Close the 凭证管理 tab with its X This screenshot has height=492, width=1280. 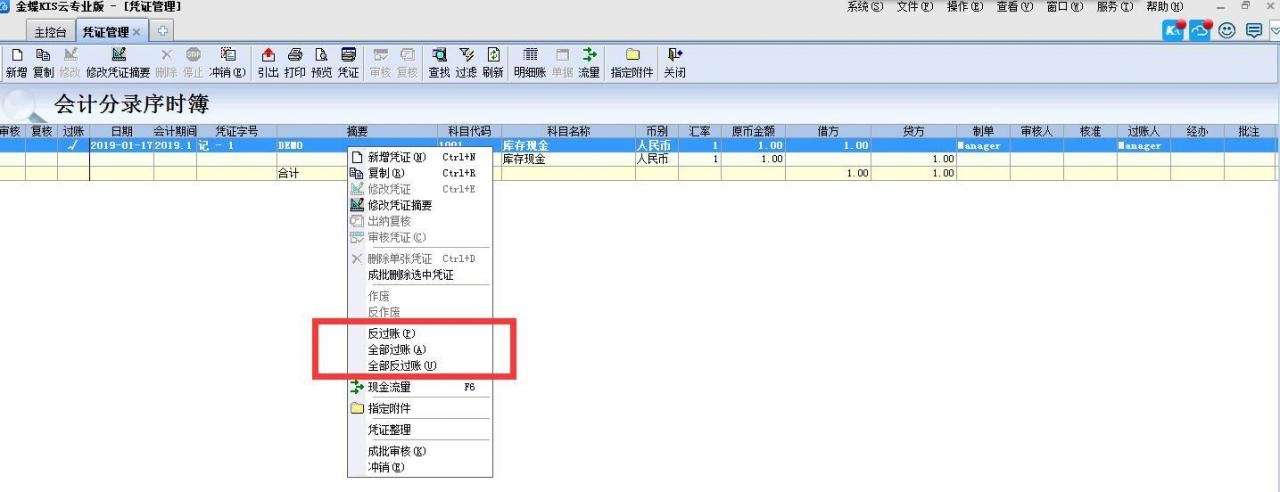click(138, 33)
